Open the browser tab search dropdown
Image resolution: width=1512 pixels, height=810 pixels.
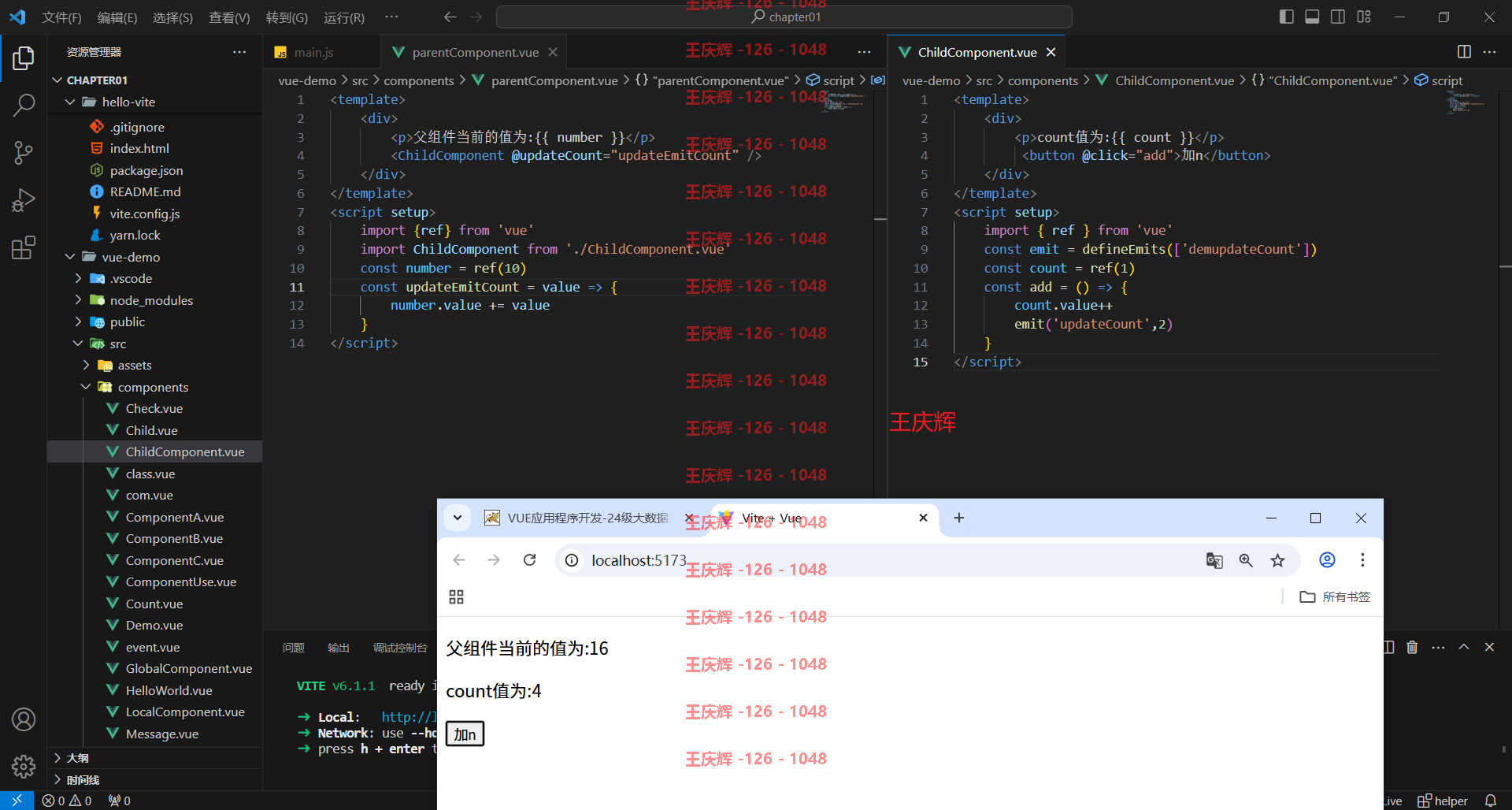[458, 518]
